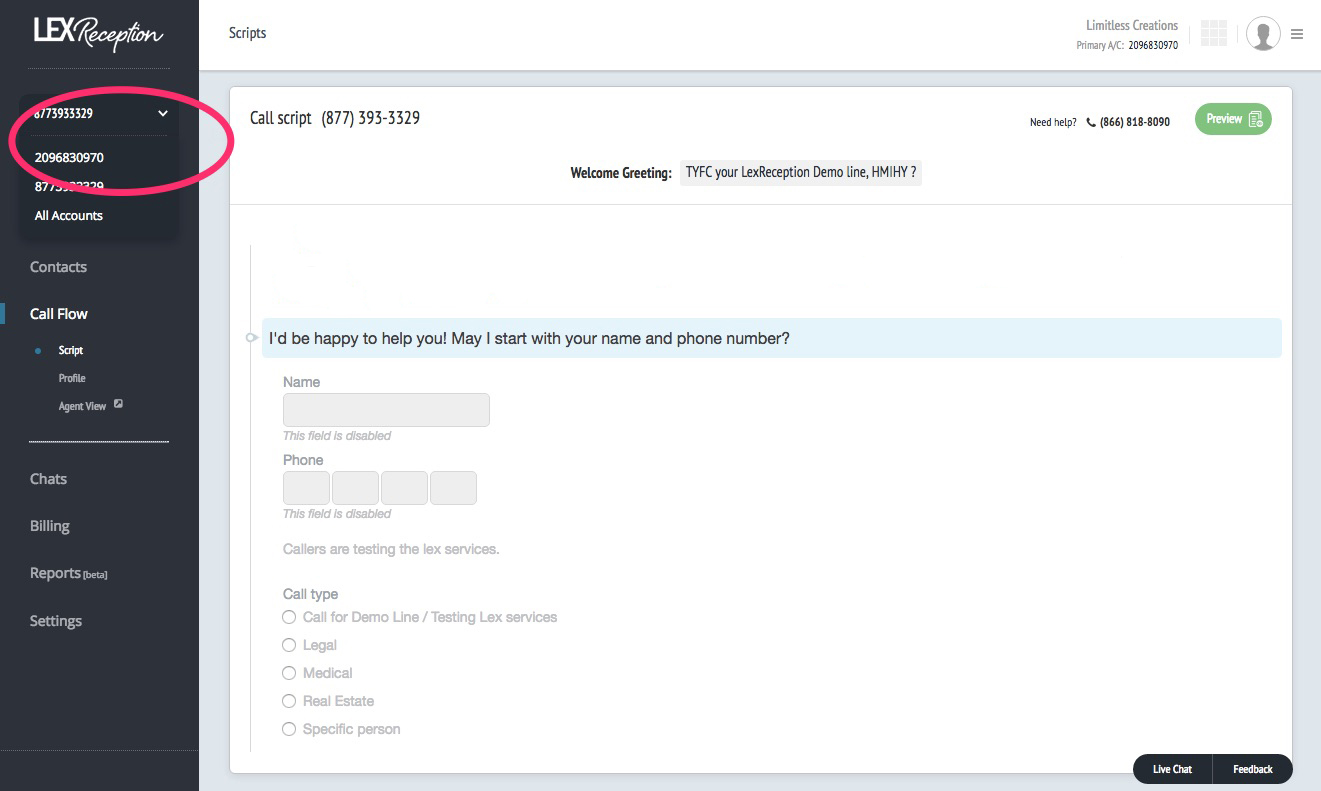Click the script step node marker
Image resolution: width=1321 pixels, height=791 pixels.
tap(251, 338)
